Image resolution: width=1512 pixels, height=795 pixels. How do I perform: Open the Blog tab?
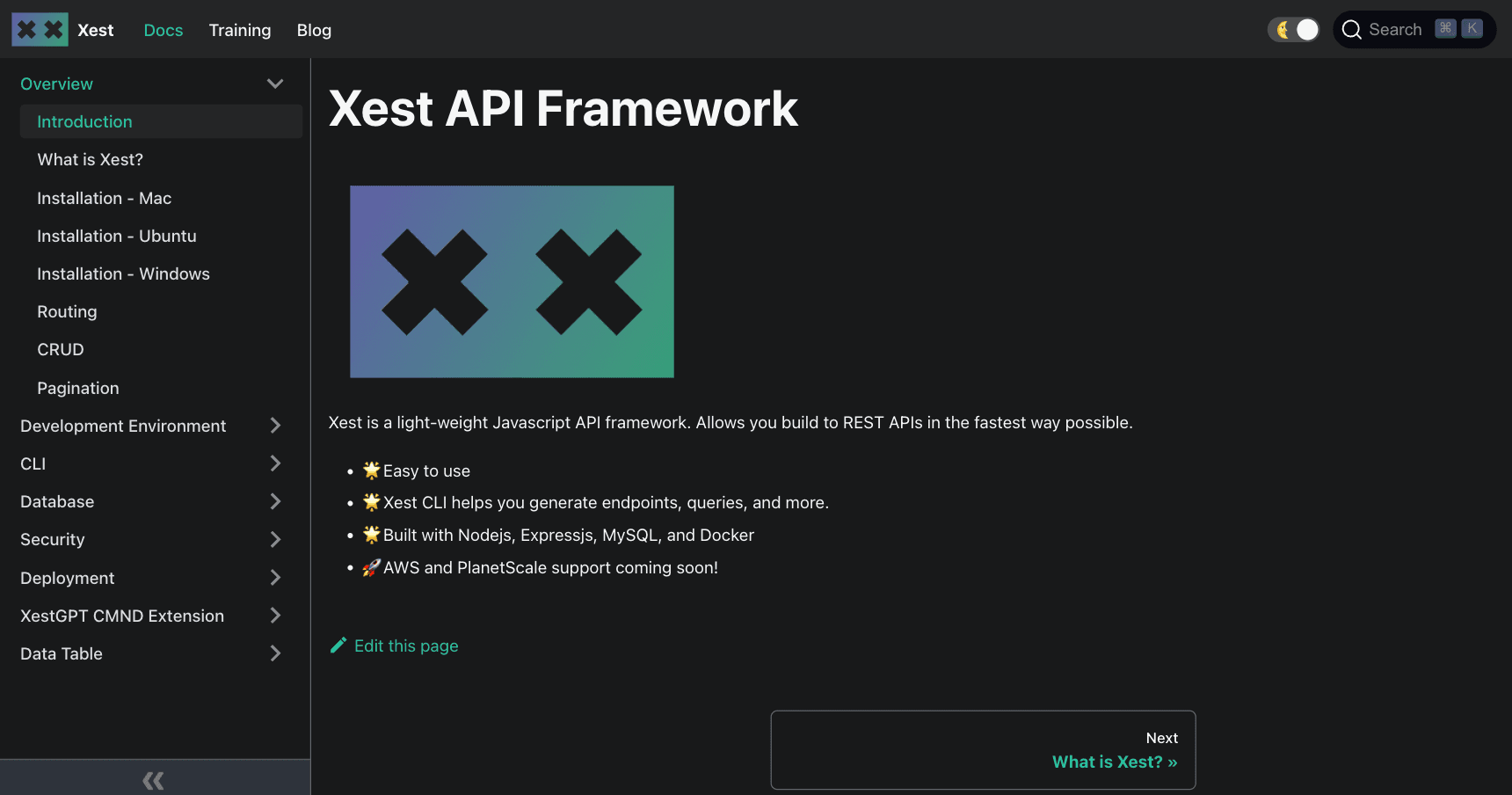point(314,30)
